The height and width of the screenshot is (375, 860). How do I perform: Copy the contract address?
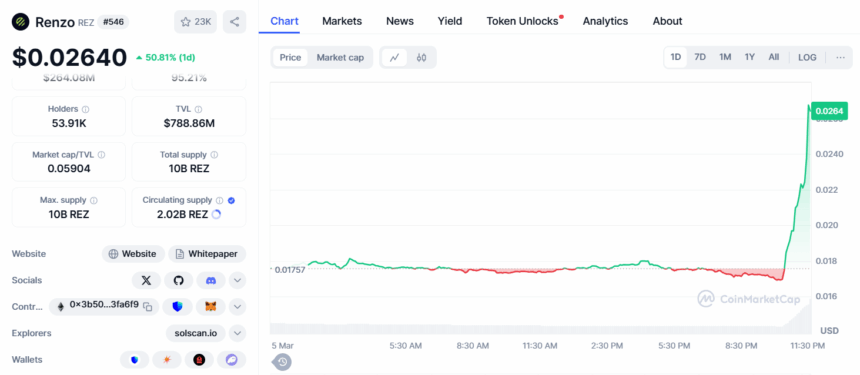pos(148,306)
